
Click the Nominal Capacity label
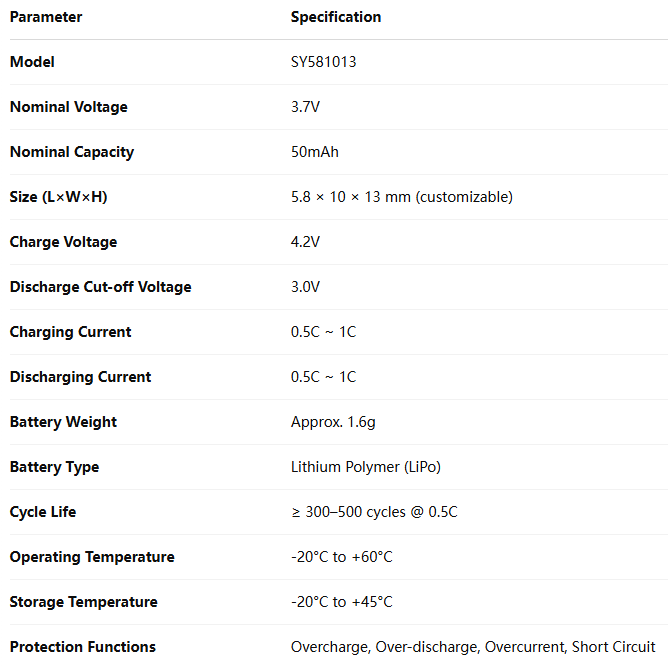(72, 152)
